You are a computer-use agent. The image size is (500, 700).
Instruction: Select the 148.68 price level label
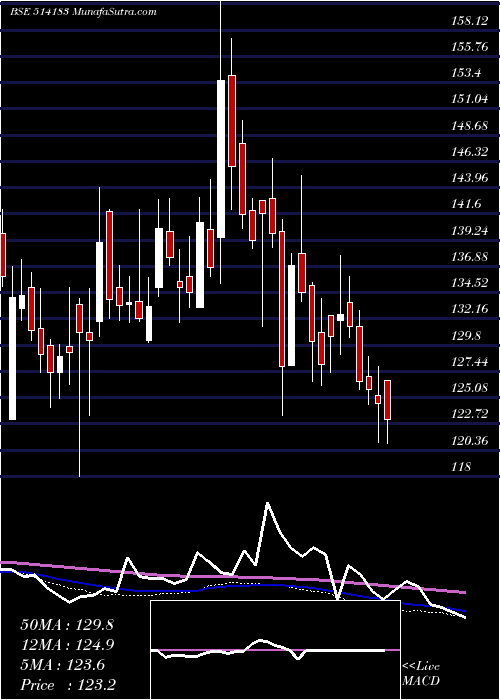(x=470, y=125)
